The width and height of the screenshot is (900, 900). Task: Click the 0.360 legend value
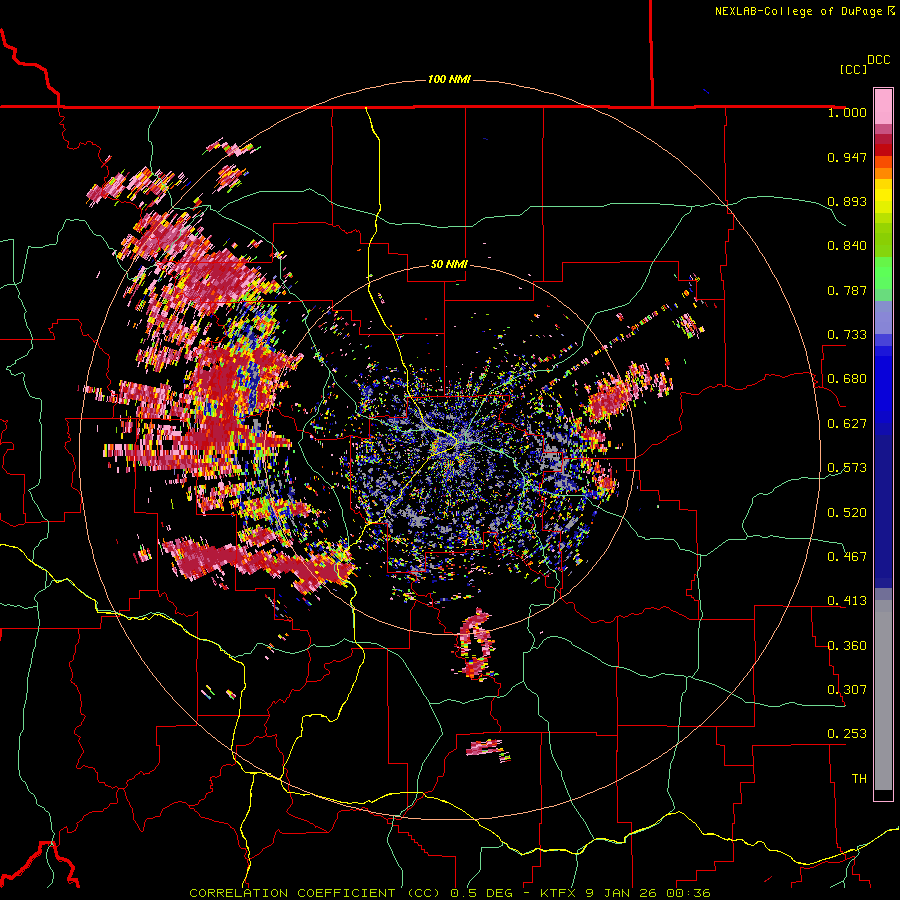(x=847, y=646)
